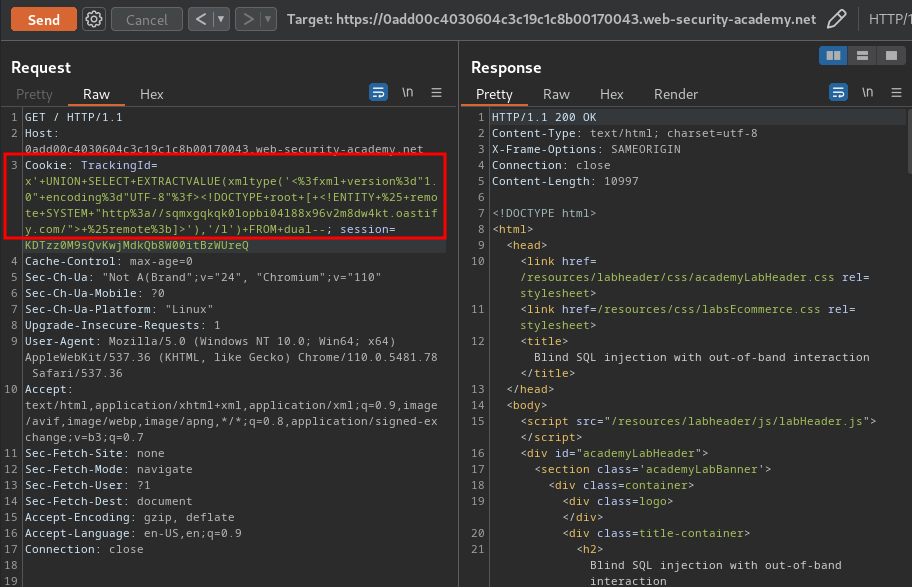Click the HTTP/1.1 200 OK status line

pos(544,117)
